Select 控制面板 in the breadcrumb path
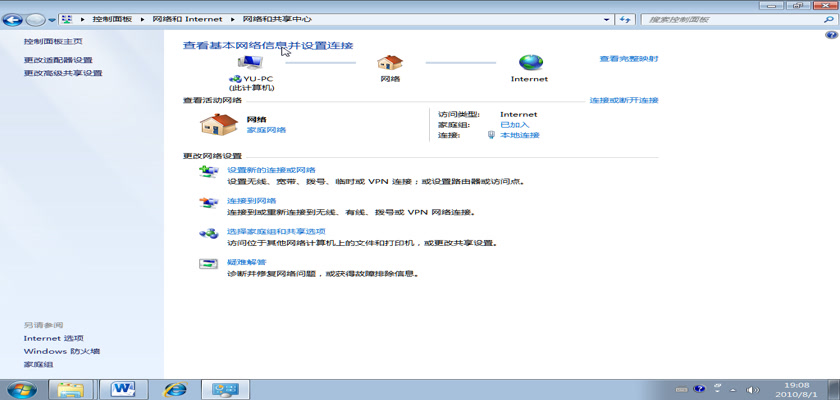This screenshot has height=400, width=840. click(115, 19)
